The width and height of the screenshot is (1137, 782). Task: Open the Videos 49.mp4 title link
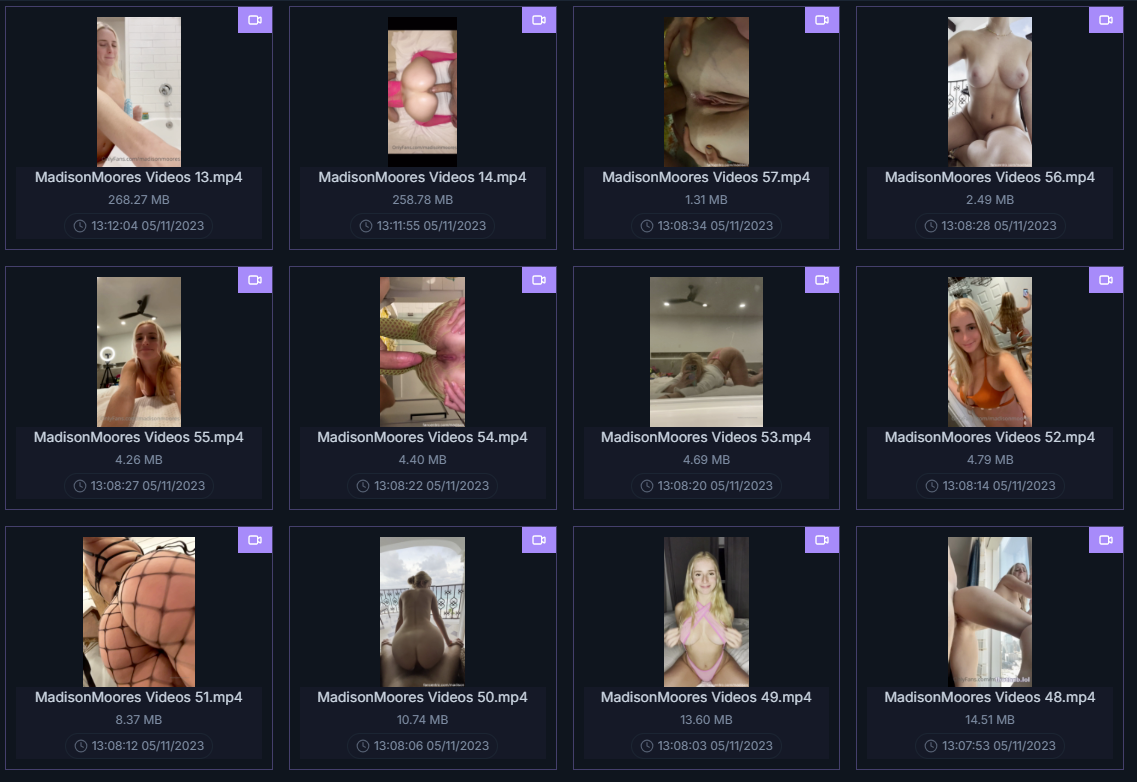click(706, 697)
